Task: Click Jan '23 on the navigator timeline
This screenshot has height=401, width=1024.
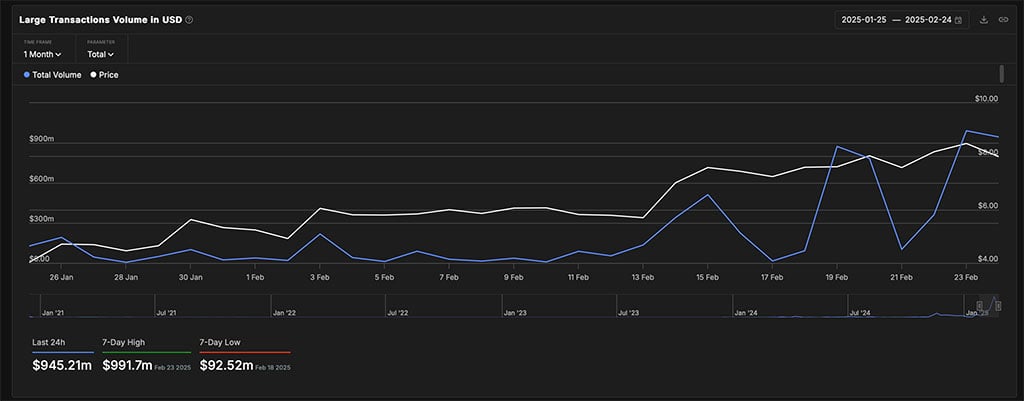Action: (x=515, y=312)
